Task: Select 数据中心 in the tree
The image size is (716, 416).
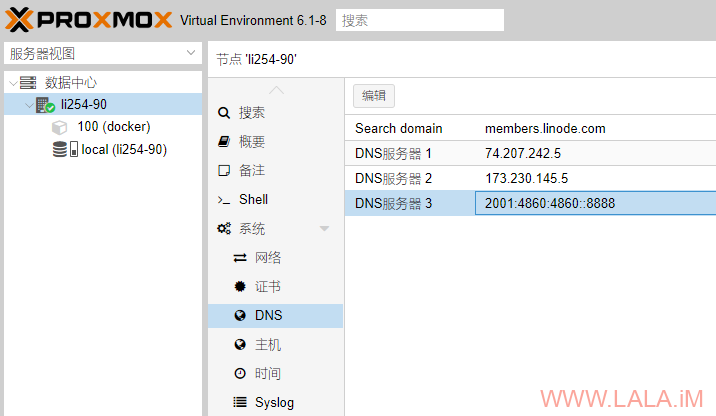Action: tap(71, 83)
